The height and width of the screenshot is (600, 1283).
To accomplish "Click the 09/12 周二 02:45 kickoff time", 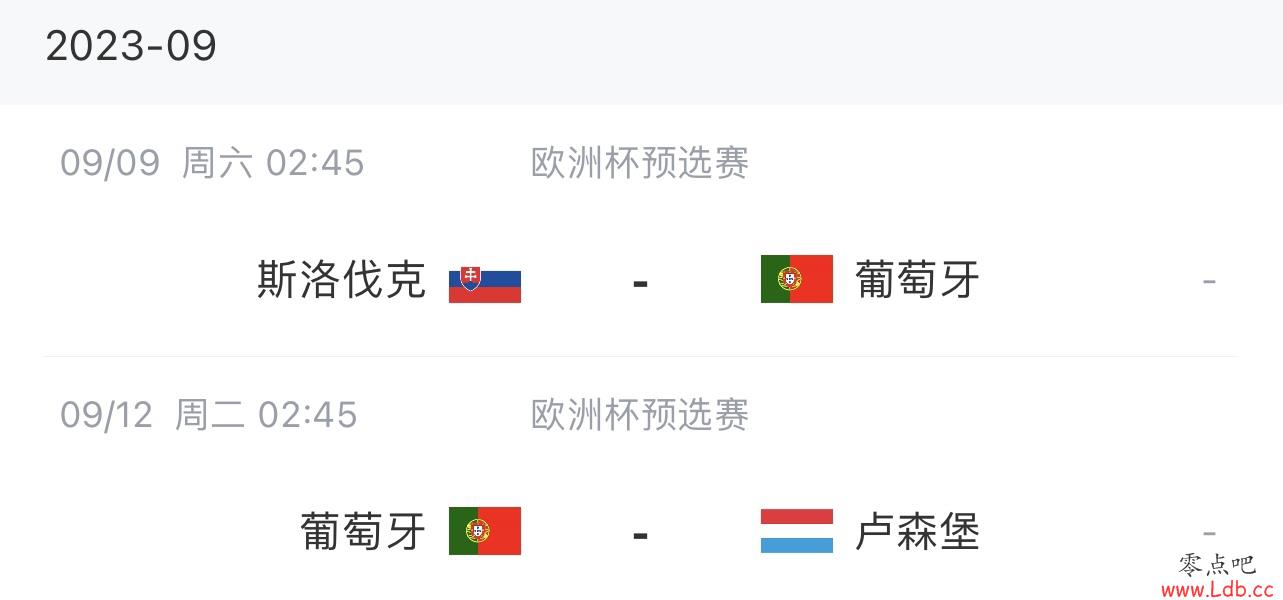I will [x=208, y=415].
